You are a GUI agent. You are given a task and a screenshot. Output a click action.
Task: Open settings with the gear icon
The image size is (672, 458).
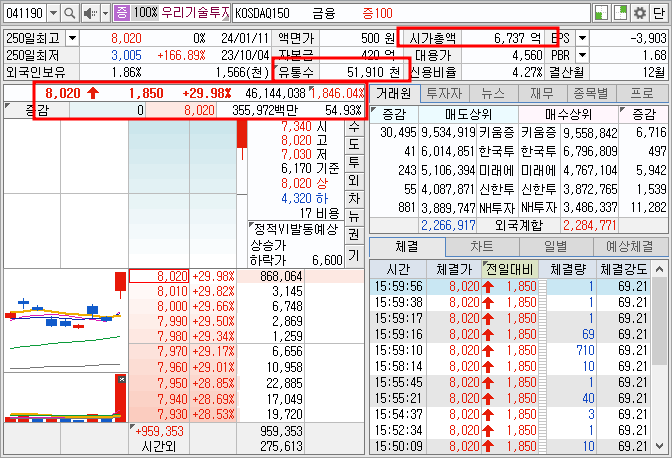pyautogui.click(x=639, y=13)
